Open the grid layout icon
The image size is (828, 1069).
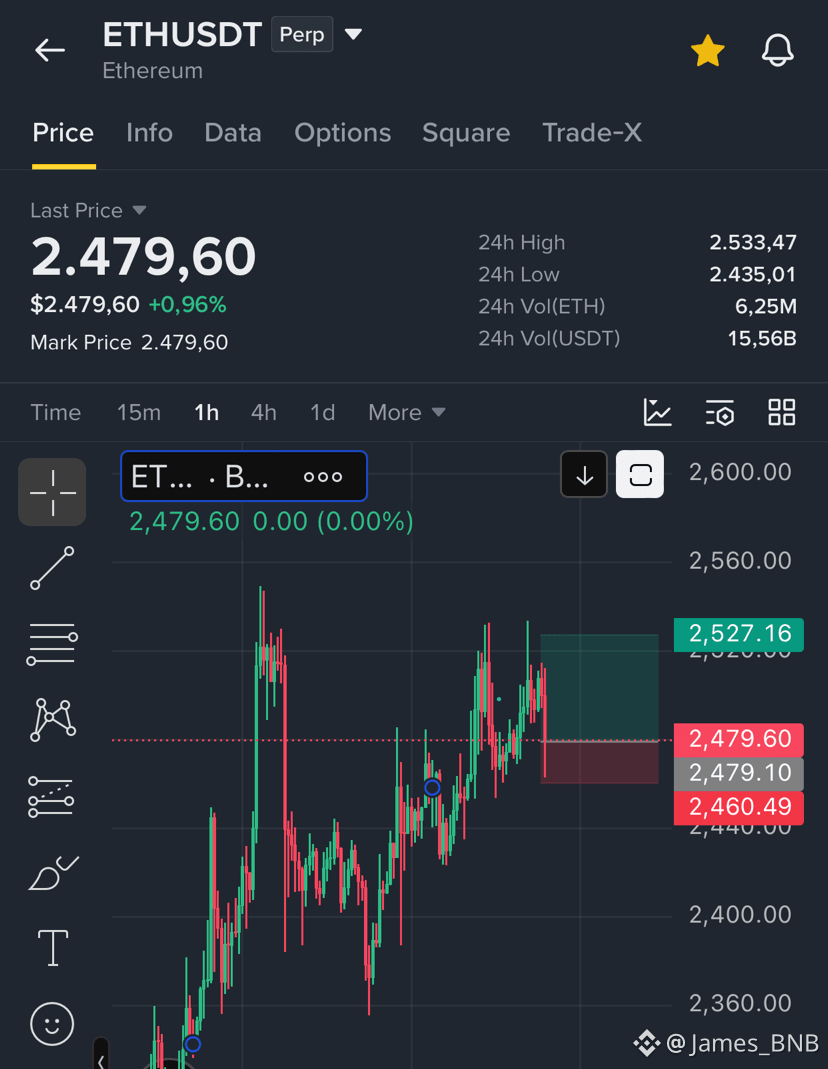point(782,412)
